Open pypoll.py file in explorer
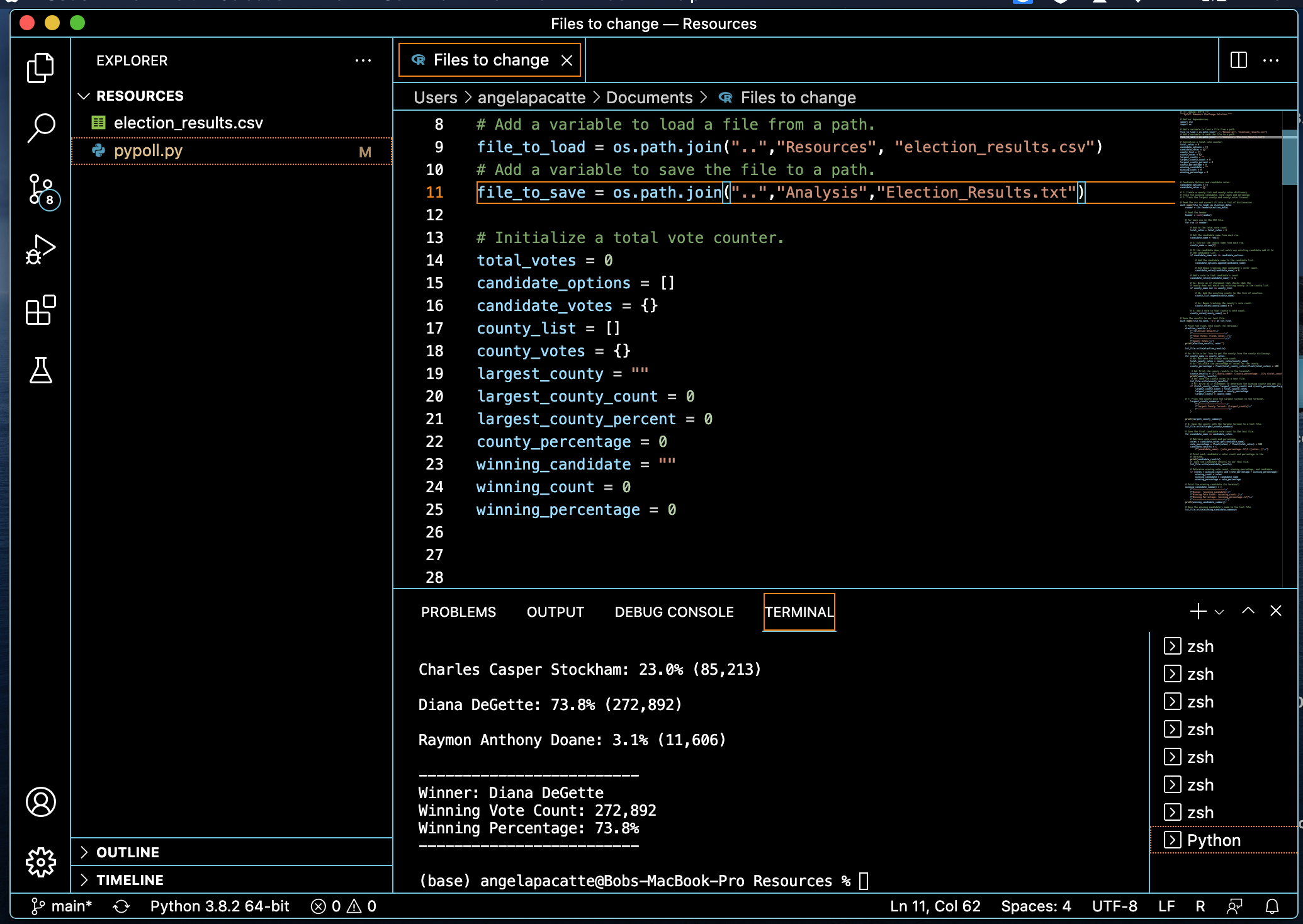 [232, 151]
